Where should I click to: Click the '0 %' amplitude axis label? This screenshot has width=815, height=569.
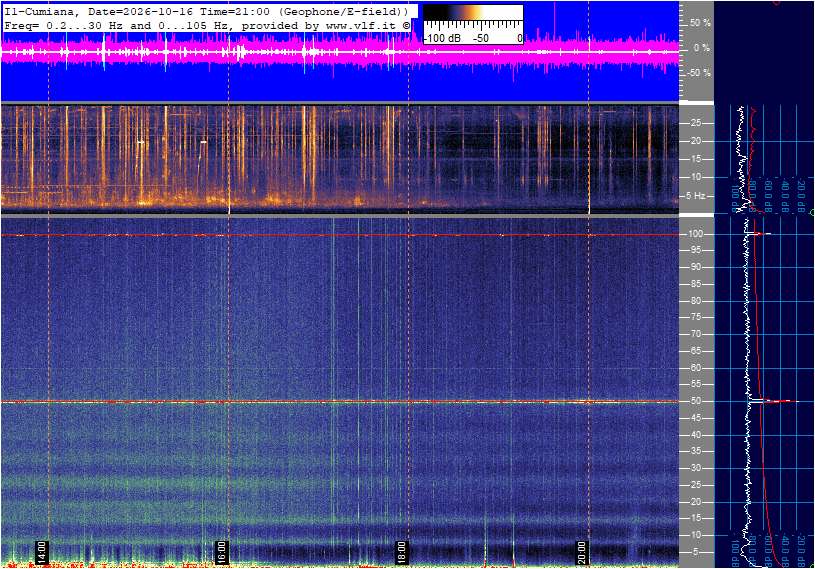pos(702,48)
